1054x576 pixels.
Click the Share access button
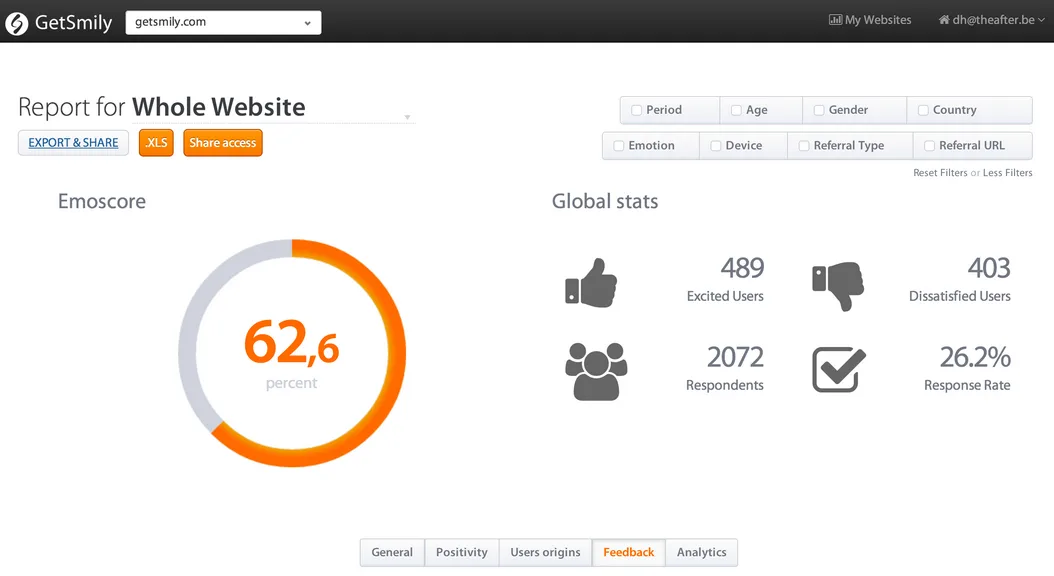(x=222, y=143)
